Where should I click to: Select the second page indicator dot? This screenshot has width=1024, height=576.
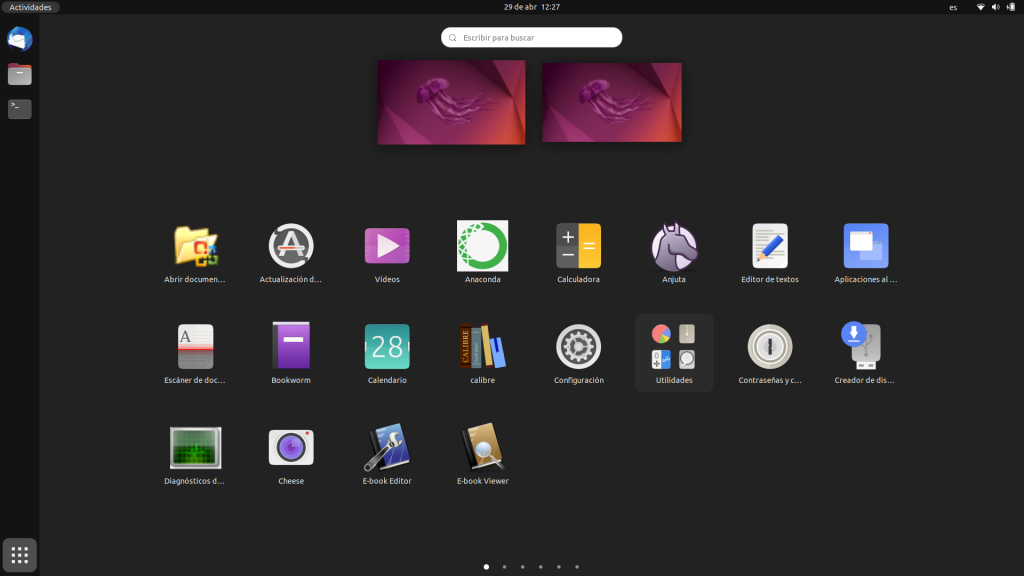tap(504, 566)
